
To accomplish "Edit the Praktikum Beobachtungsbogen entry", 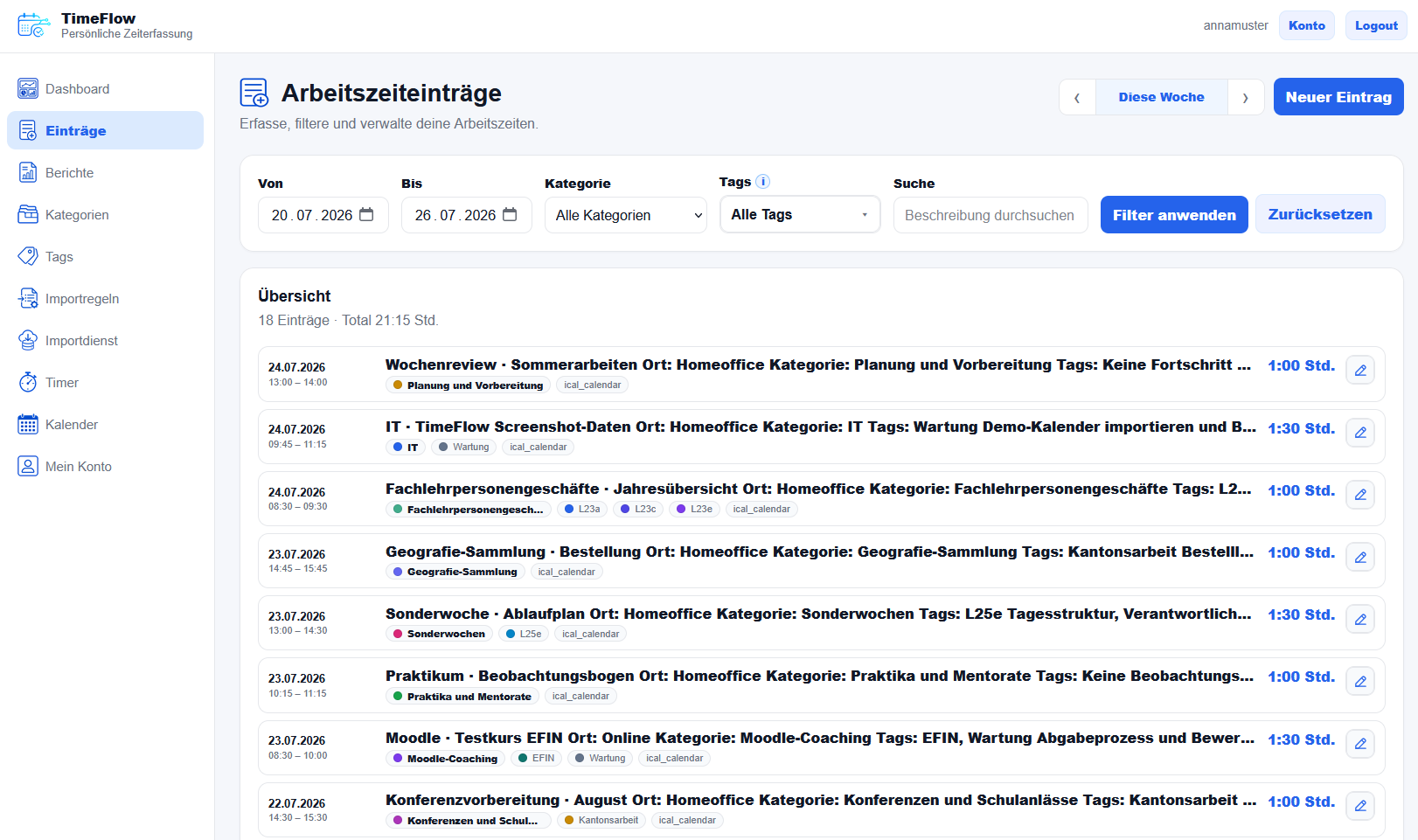I will point(1360,681).
